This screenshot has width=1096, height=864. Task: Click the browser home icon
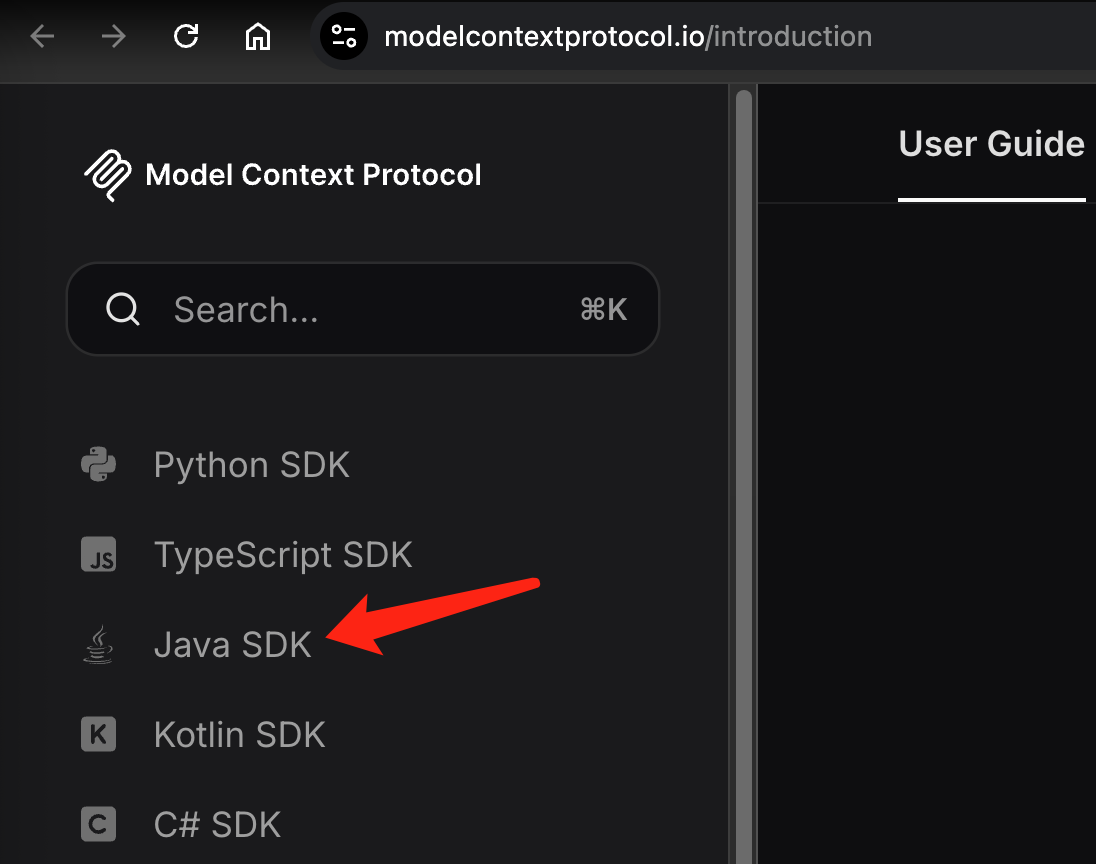pyautogui.click(x=257, y=36)
